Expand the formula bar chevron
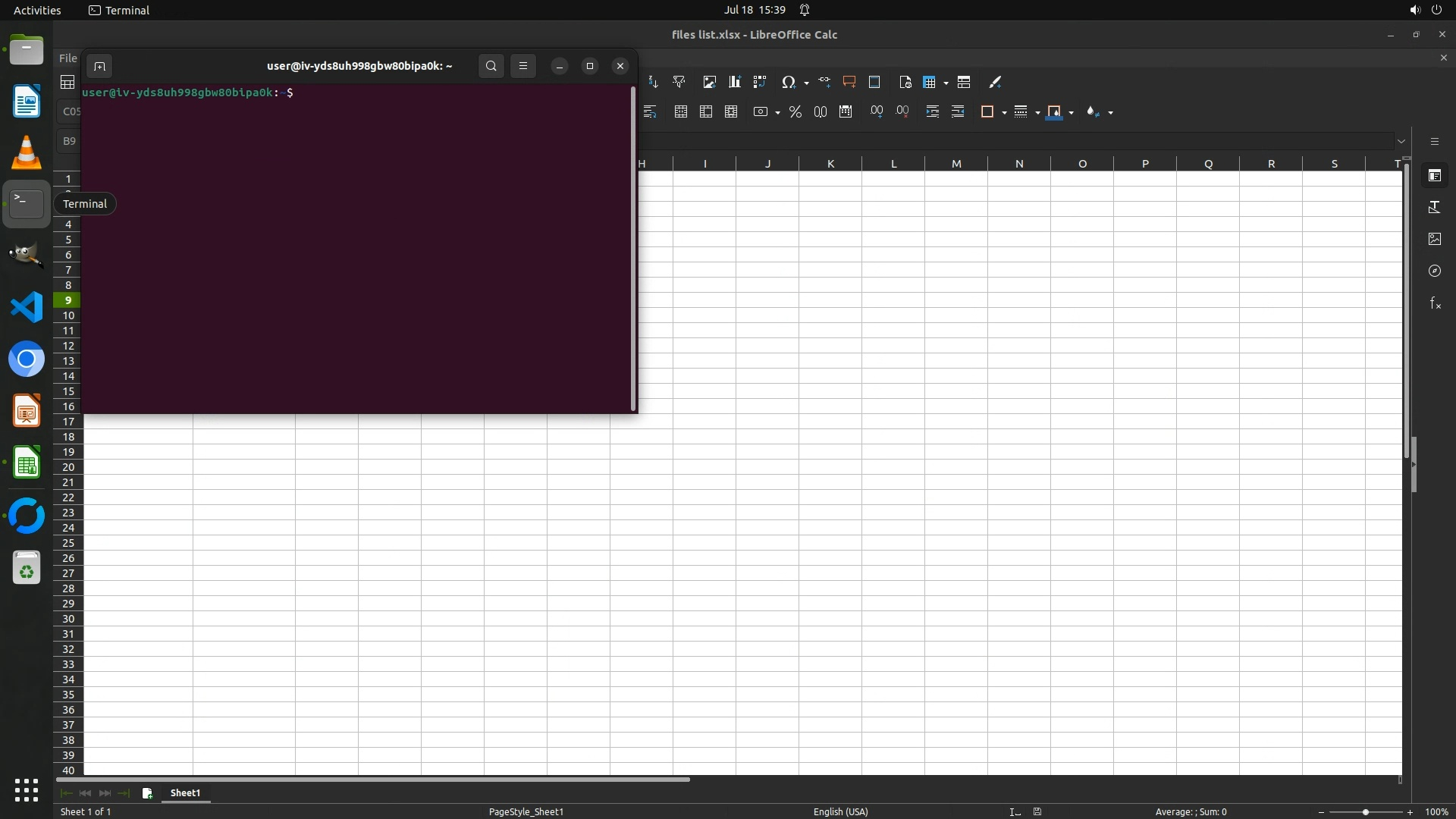Screen dimensions: 1456x819 coord(1401,142)
